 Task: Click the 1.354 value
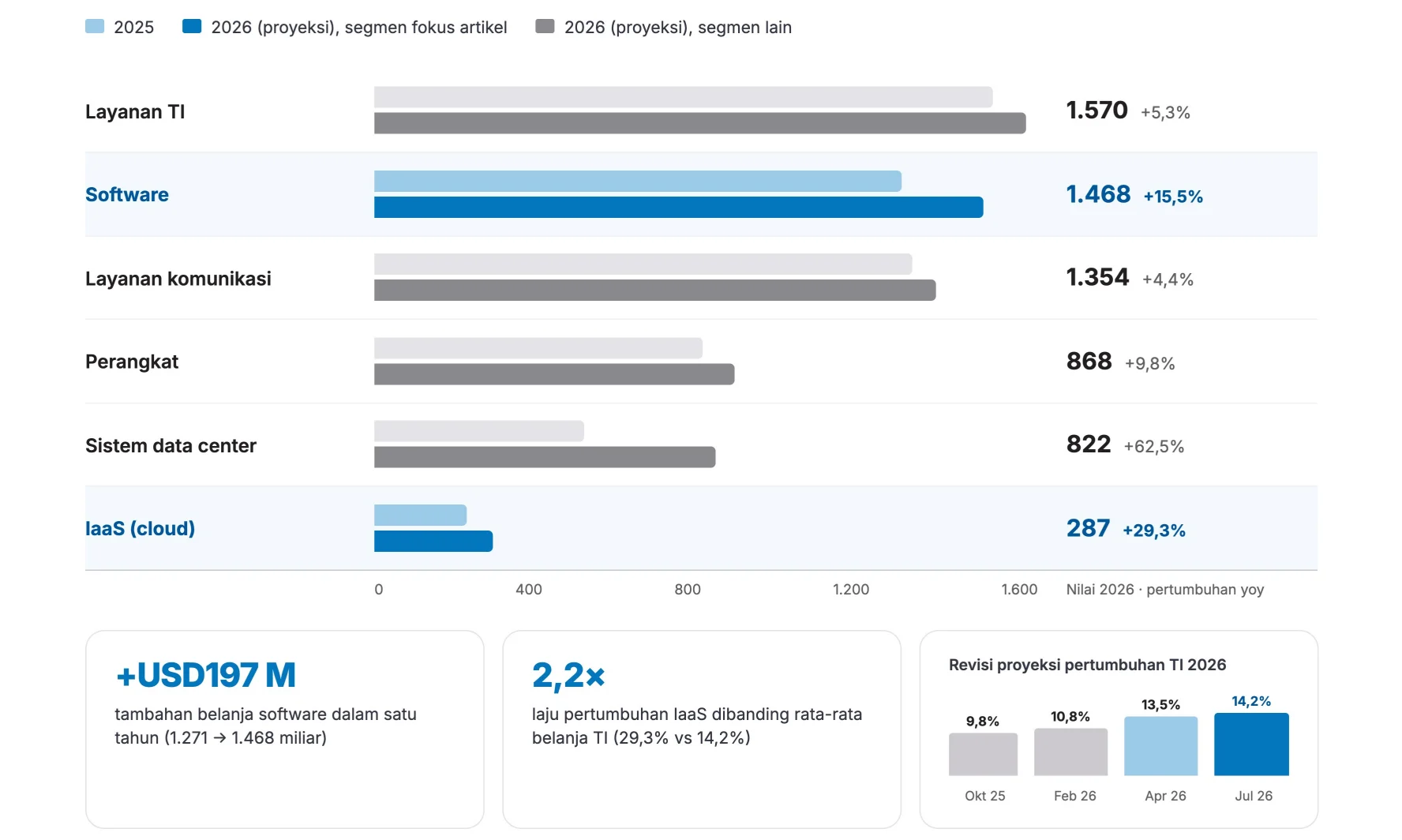pyautogui.click(x=1097, y=277)
